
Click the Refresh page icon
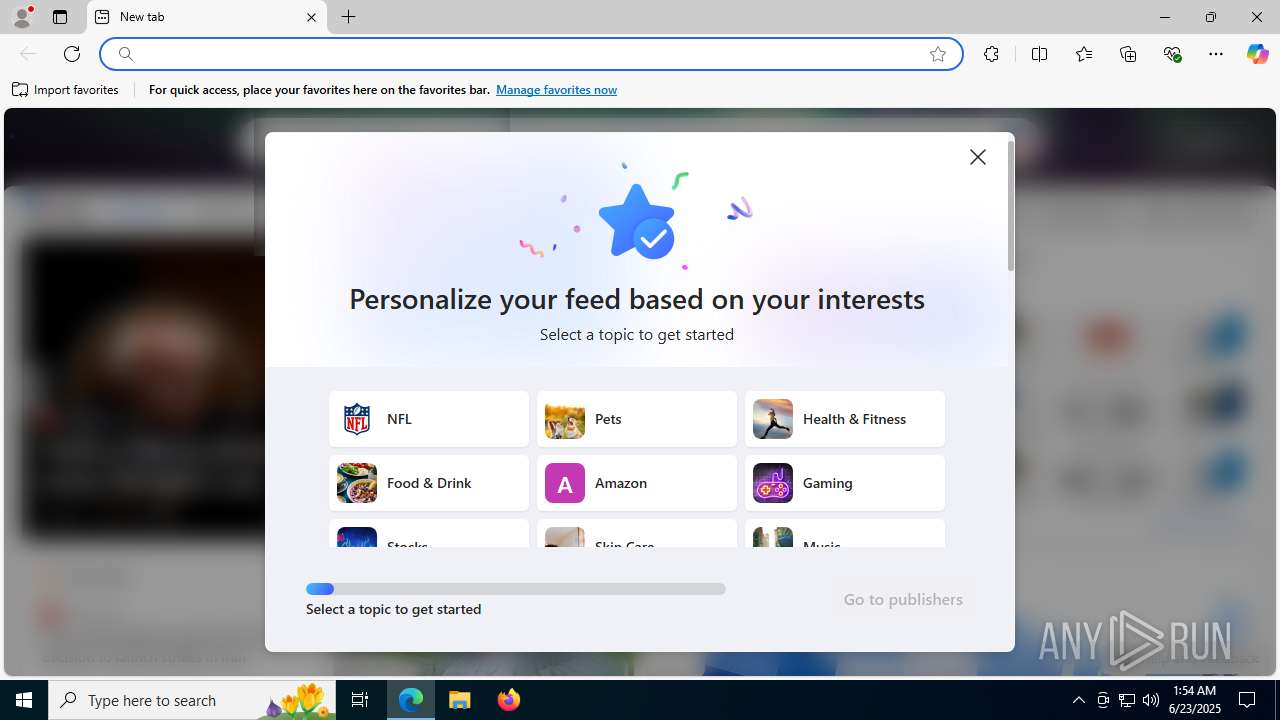[72, 54]
